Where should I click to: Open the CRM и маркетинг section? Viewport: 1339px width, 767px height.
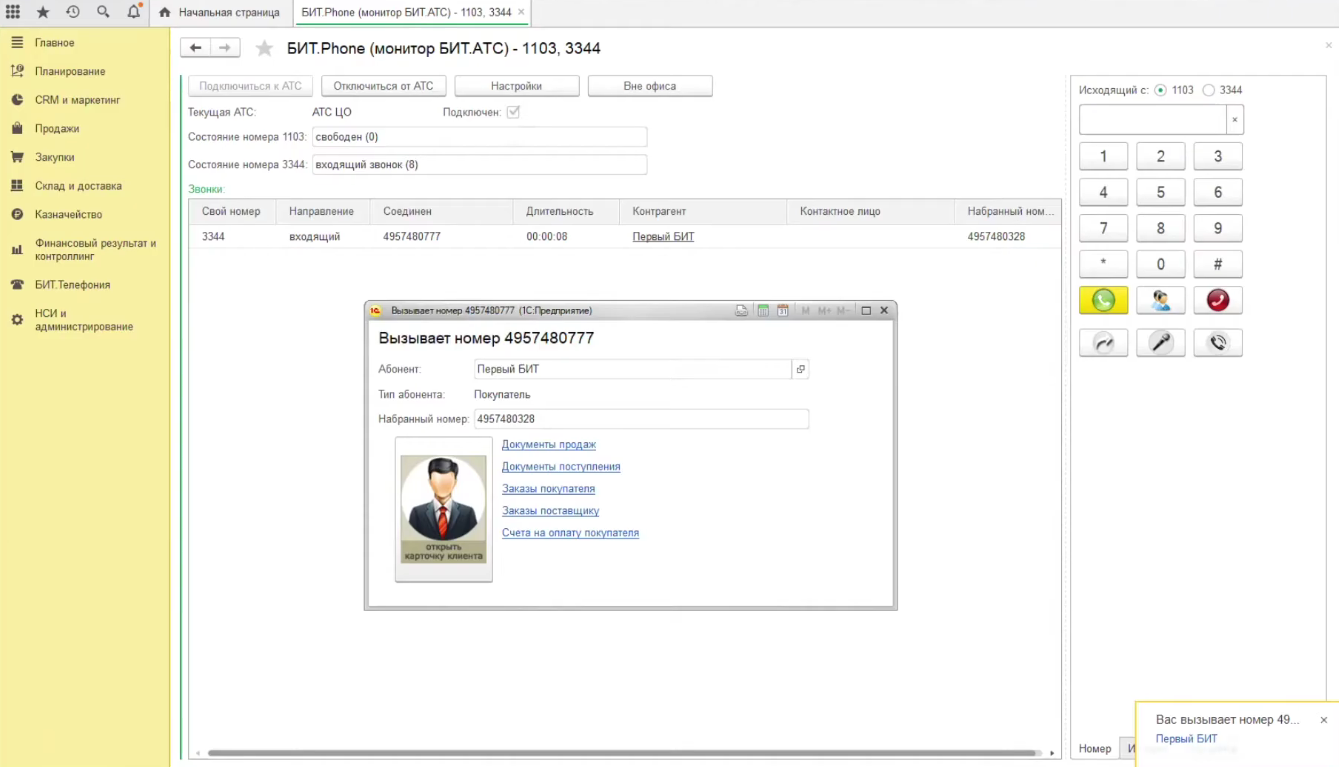[x=77, y=100]
